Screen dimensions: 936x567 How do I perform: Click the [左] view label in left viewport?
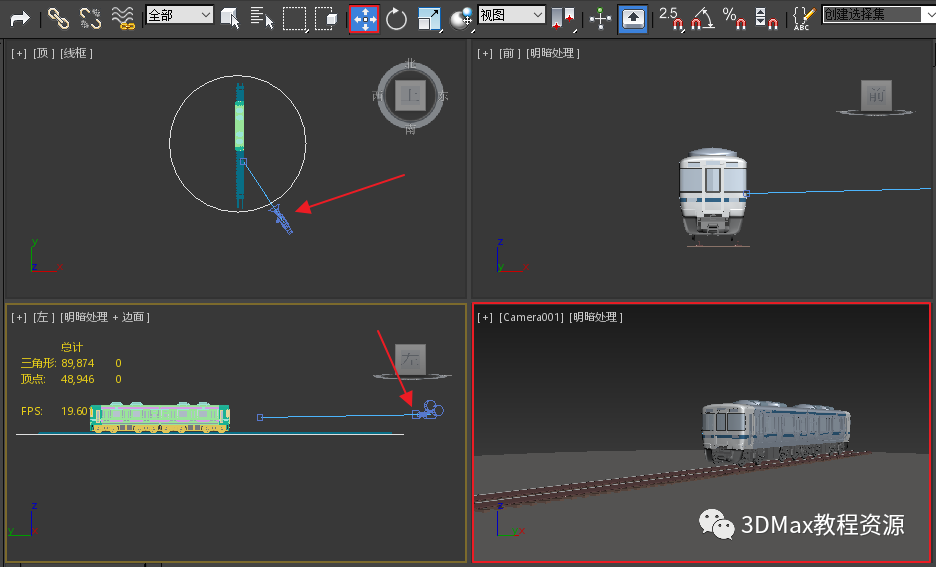(x=41, y=317)
